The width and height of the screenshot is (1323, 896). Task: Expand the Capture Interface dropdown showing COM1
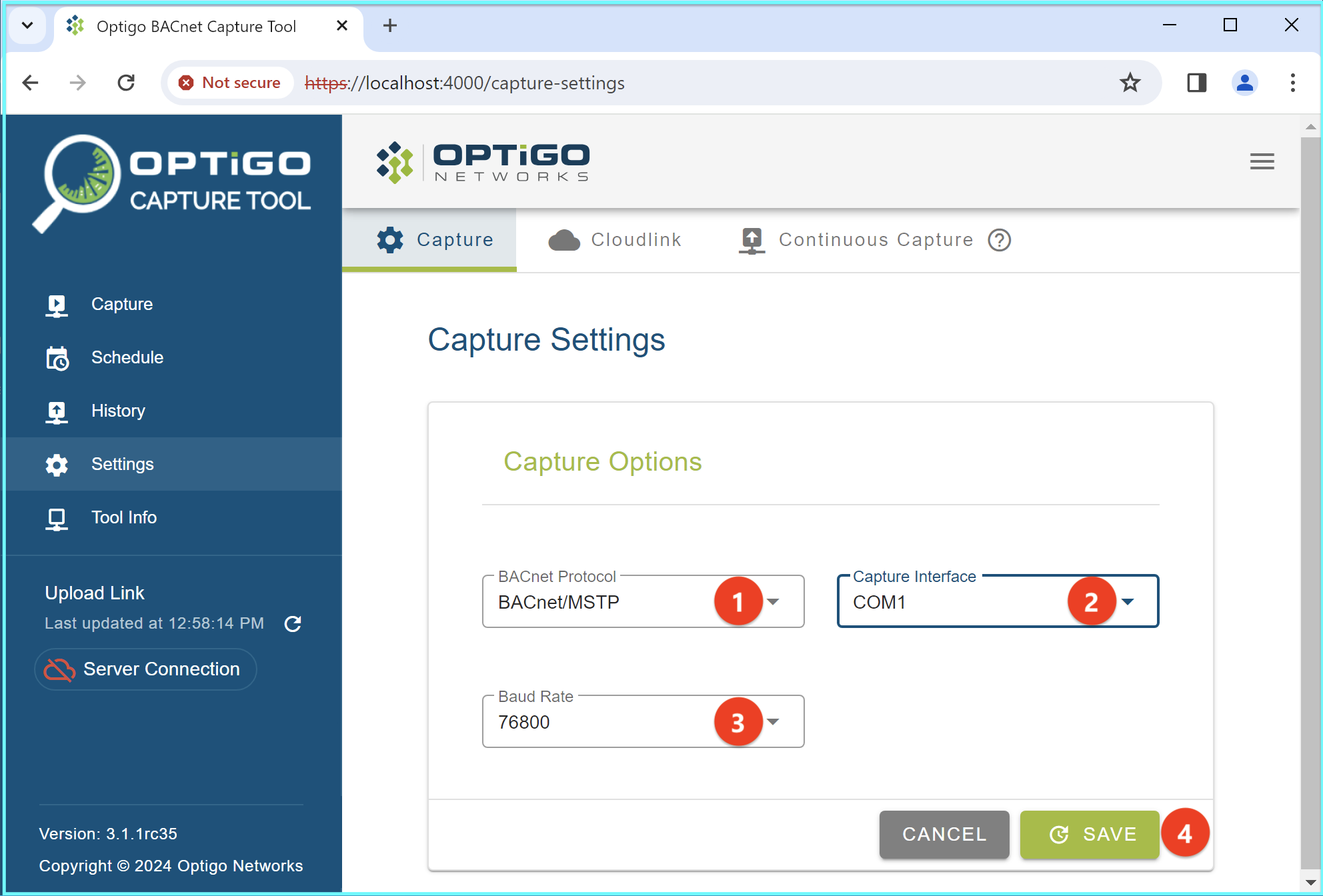(998, 601)
